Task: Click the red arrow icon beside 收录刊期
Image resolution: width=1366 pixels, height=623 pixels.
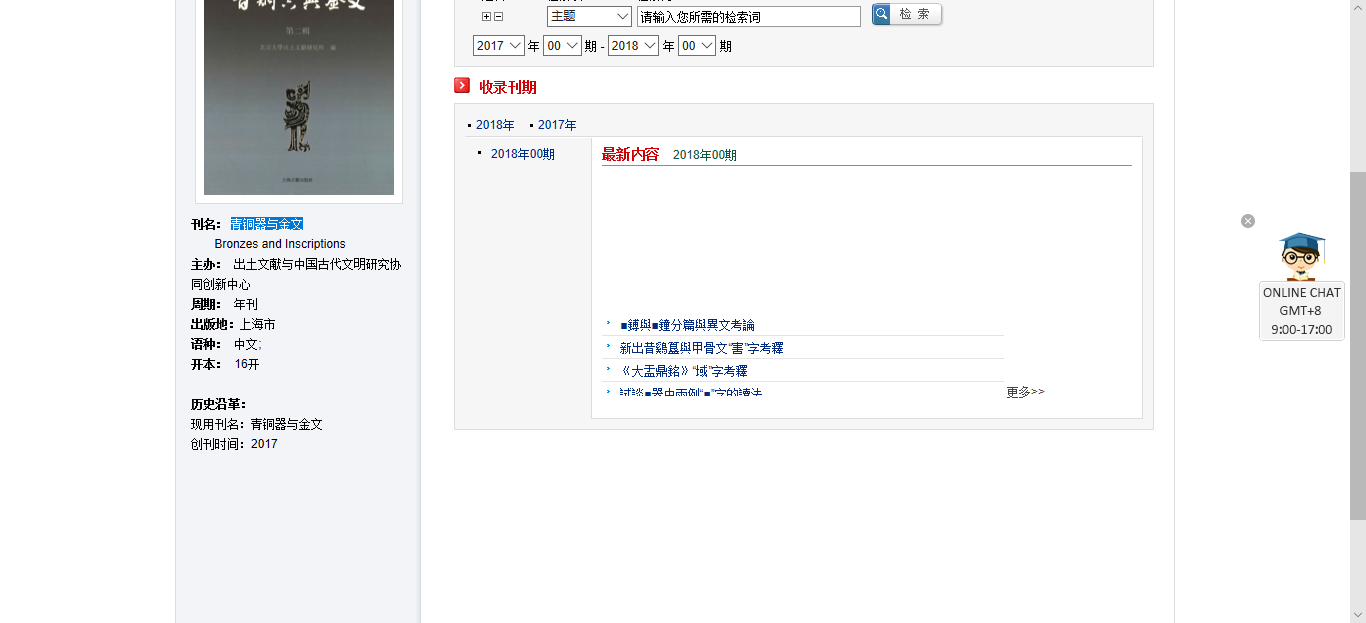Action: pyautogui.click(x=462, y=86)
